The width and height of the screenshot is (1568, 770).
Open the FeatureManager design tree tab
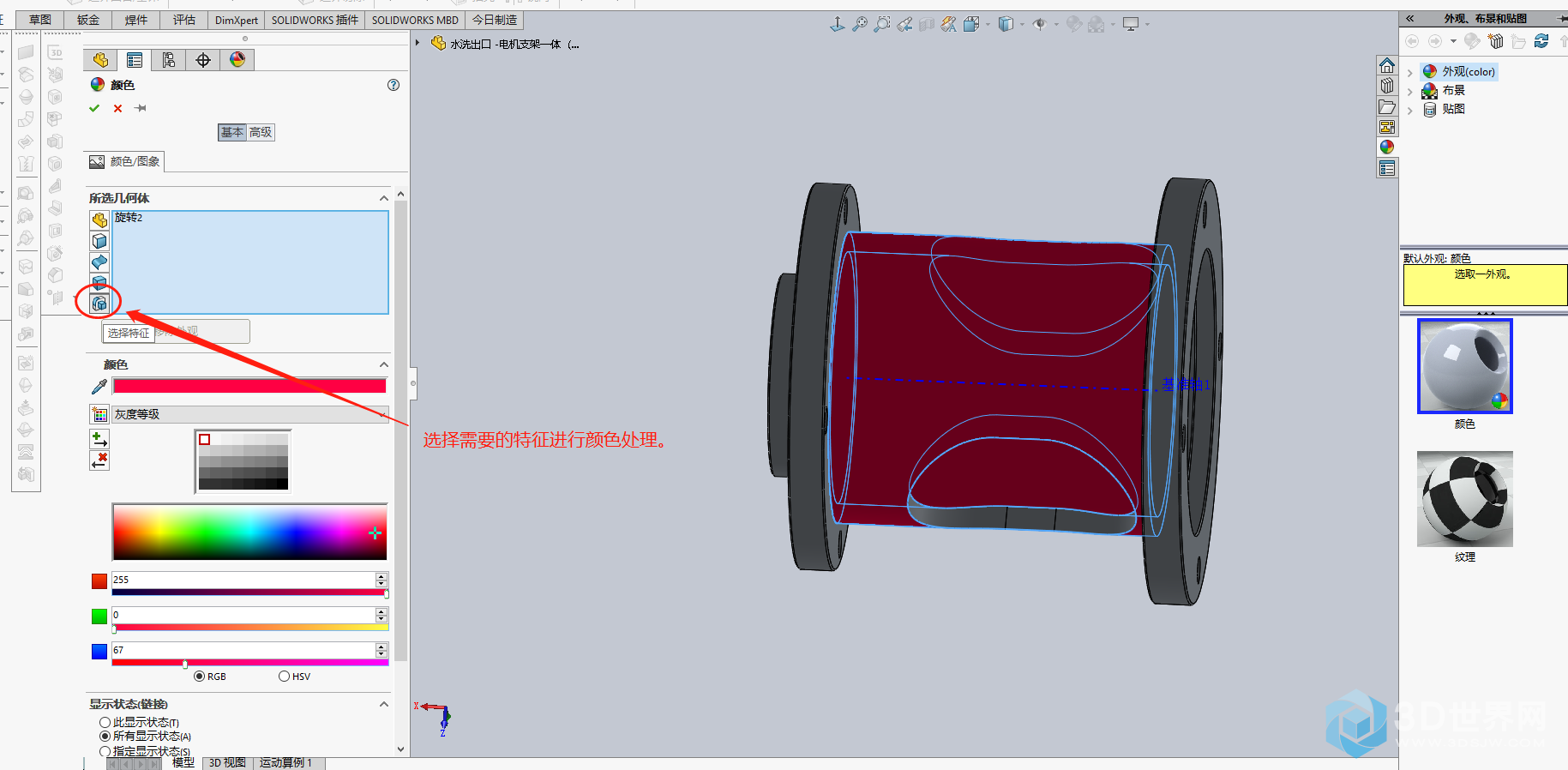[x=100, y=59]
